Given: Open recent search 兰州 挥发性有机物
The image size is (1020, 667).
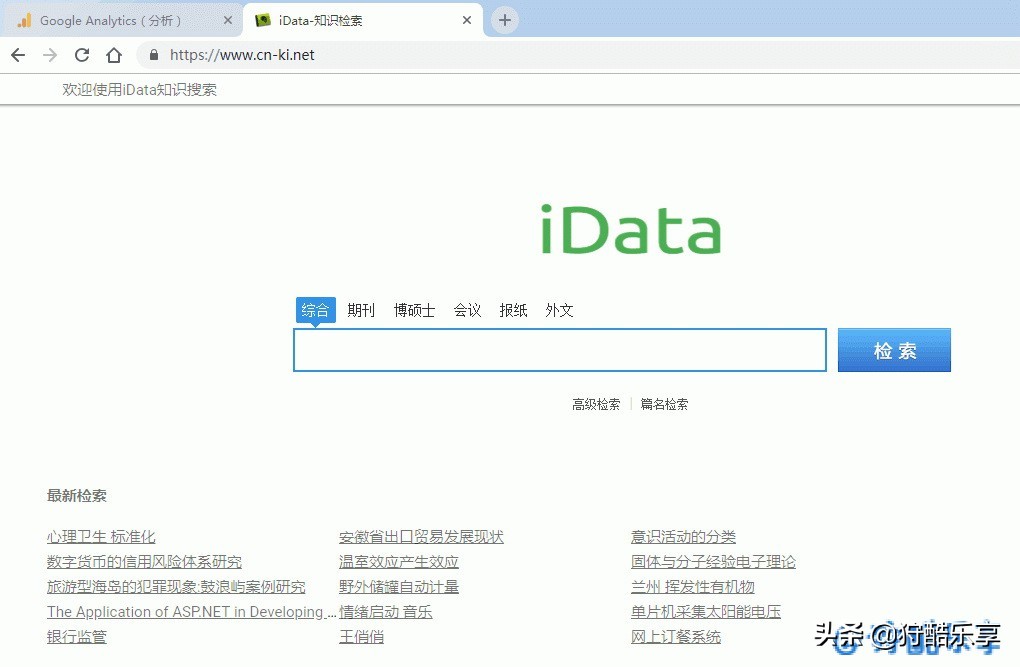Looking at the screenshot, I should [692, 587].
